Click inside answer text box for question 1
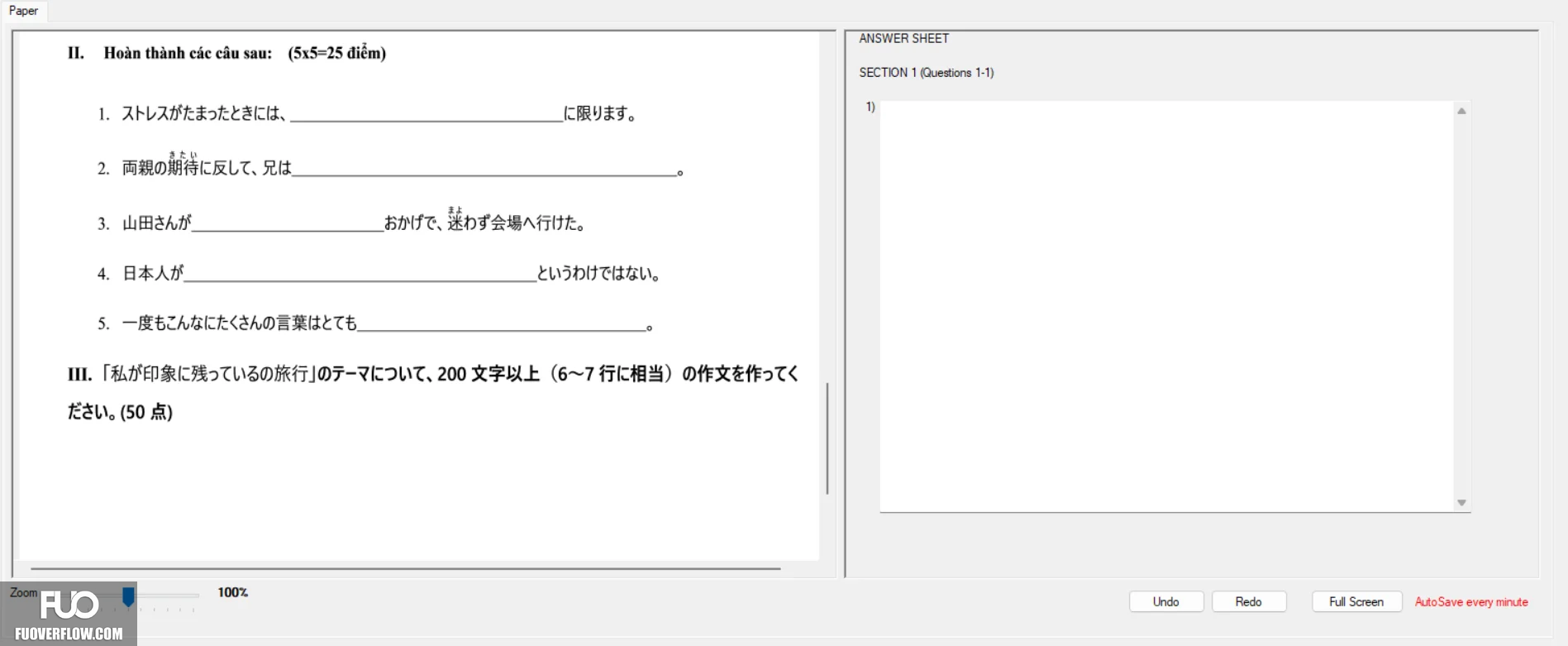The image size is (1568, 646). (x=1166, y=306)
